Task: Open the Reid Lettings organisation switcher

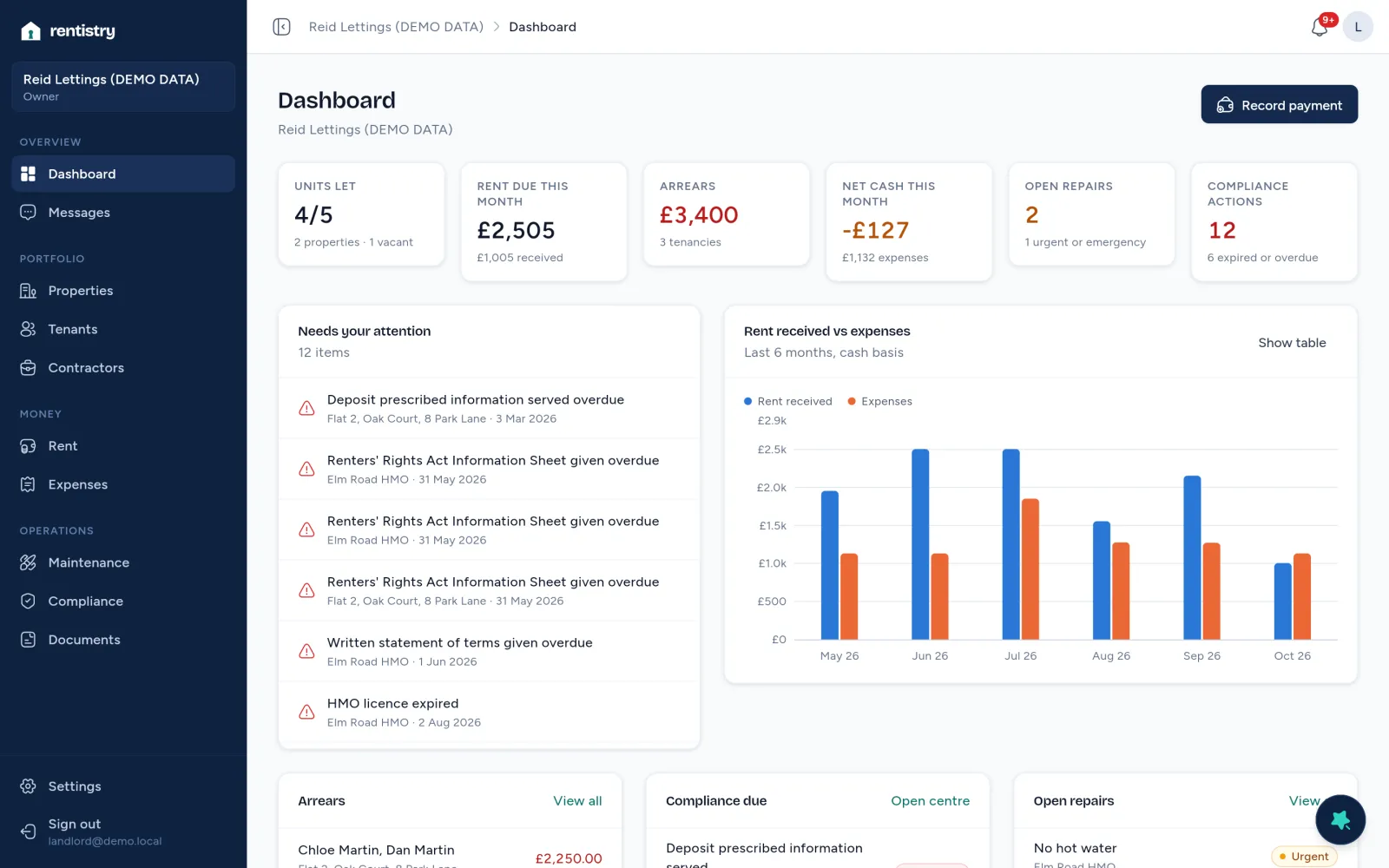Action: coord(123,87)
